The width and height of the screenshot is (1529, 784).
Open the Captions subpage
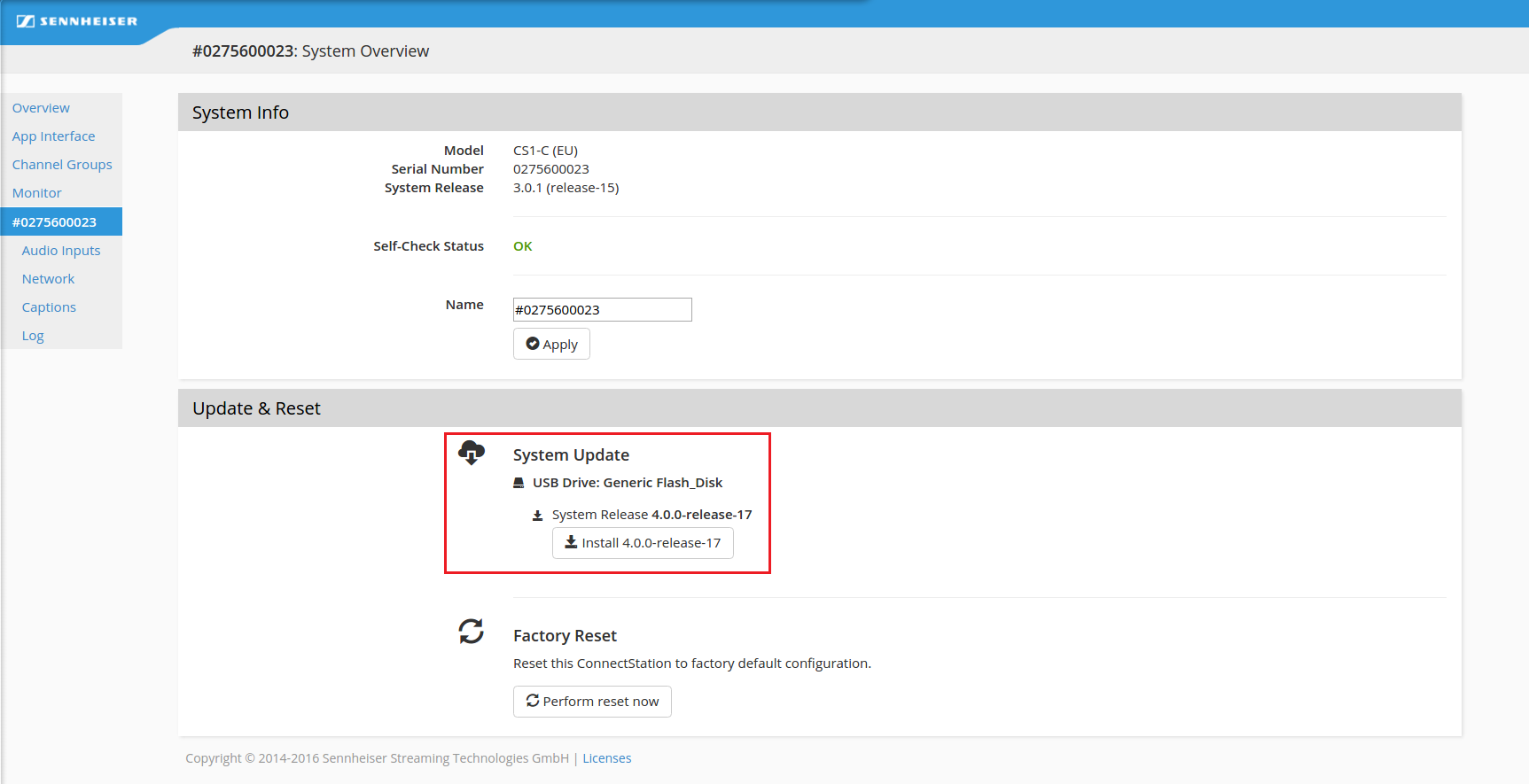point(49,307)
